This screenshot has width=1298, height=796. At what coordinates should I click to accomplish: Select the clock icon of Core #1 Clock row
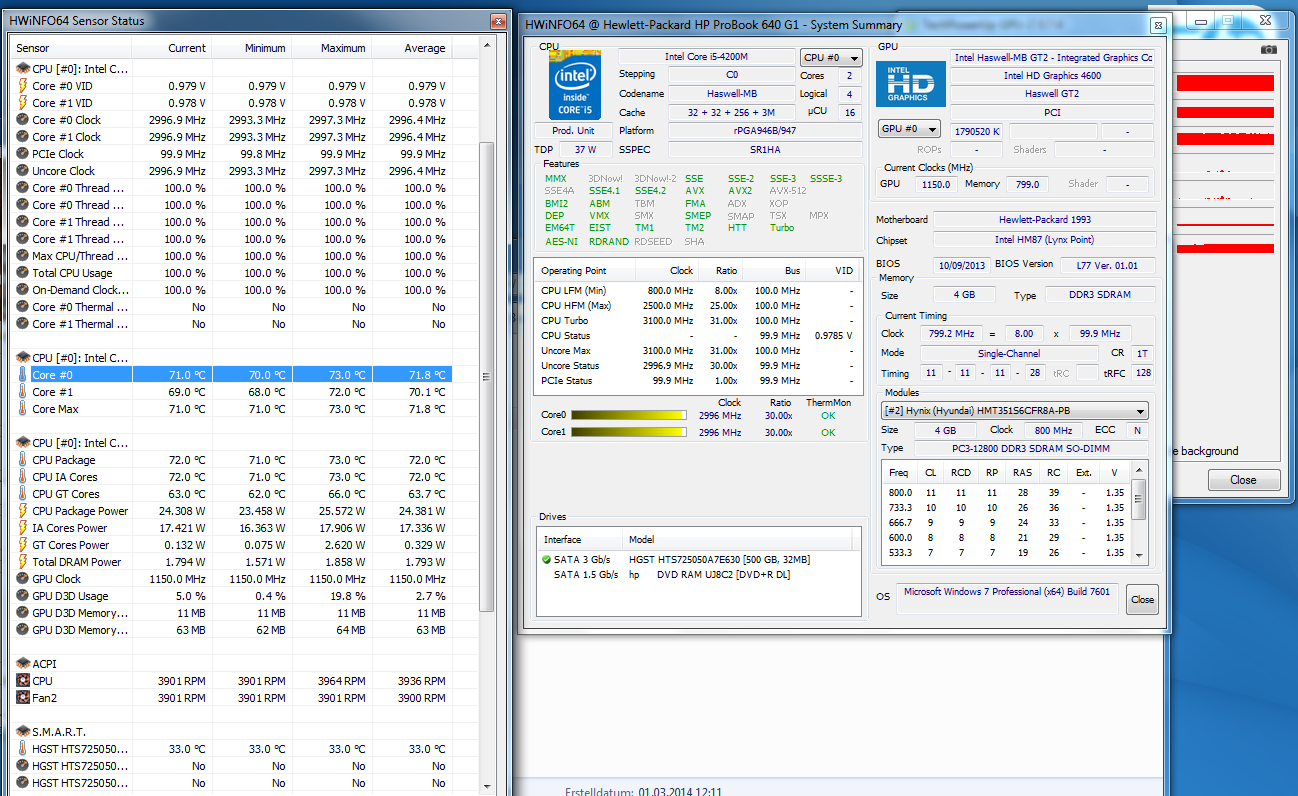pos(23,137)
